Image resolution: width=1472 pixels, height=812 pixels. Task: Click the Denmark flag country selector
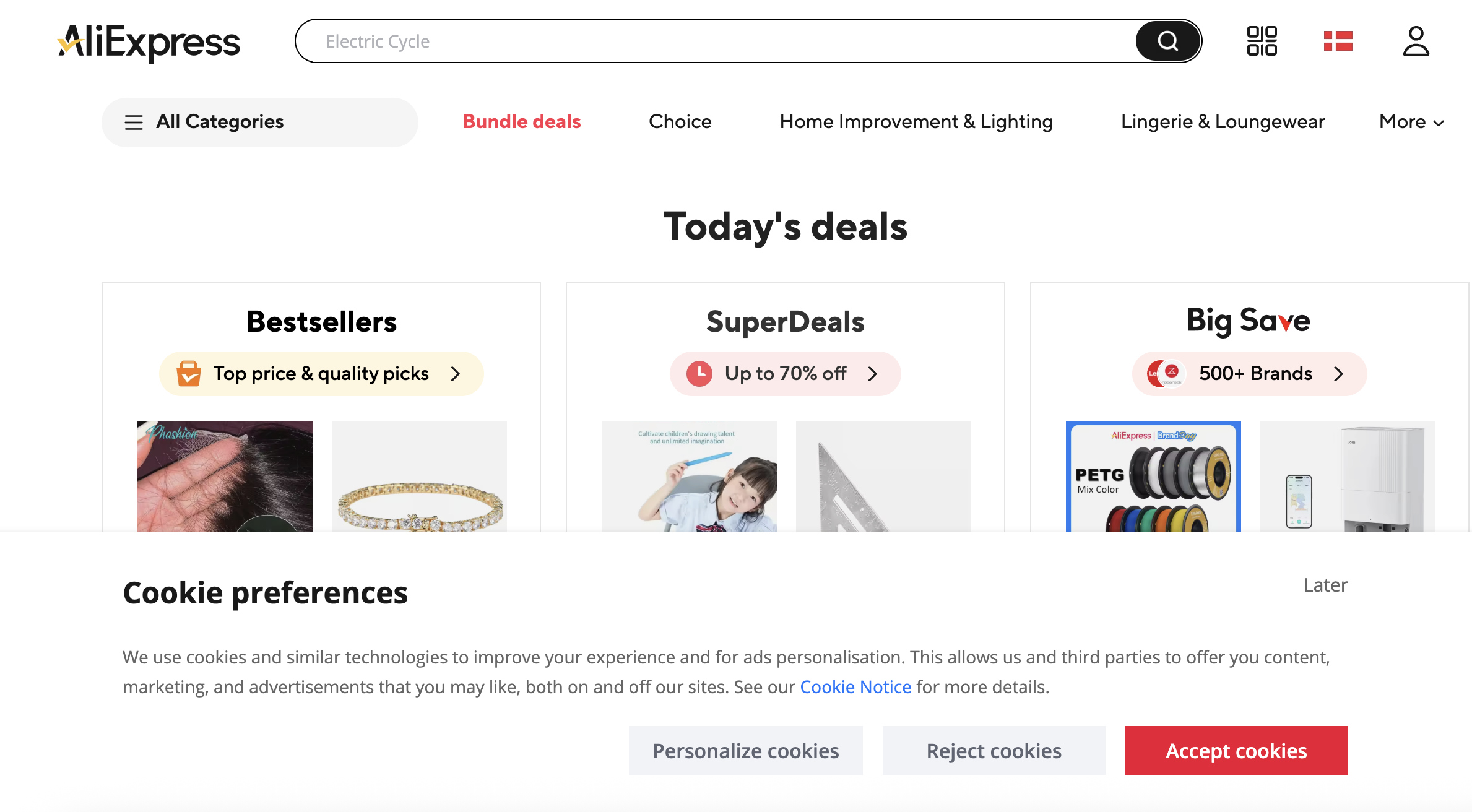[x=1338, y=41]
